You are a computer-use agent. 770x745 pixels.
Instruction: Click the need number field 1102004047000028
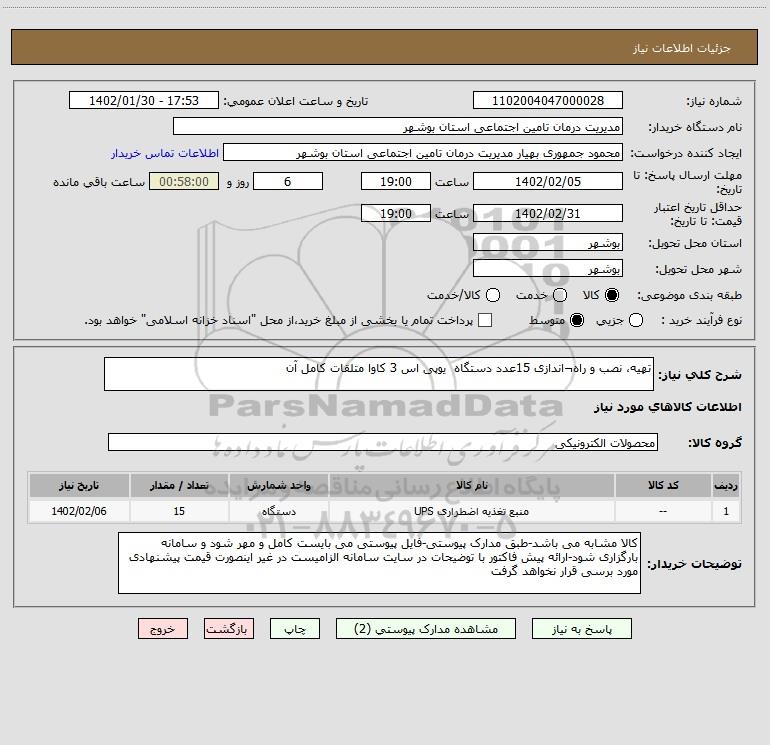[x=548, y=101]
